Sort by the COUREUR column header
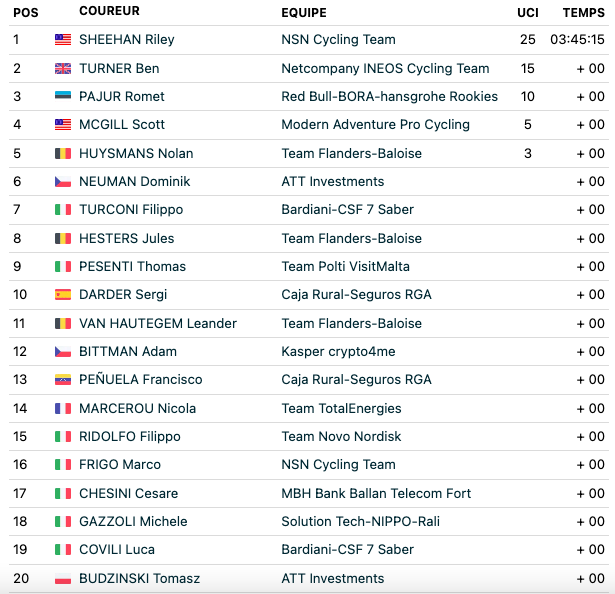Screen dimensions: 615x594 tap(109, 11)
